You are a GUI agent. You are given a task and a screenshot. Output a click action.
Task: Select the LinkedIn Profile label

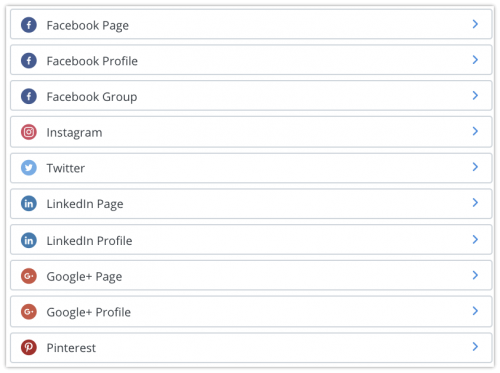(x=89, y=241)
